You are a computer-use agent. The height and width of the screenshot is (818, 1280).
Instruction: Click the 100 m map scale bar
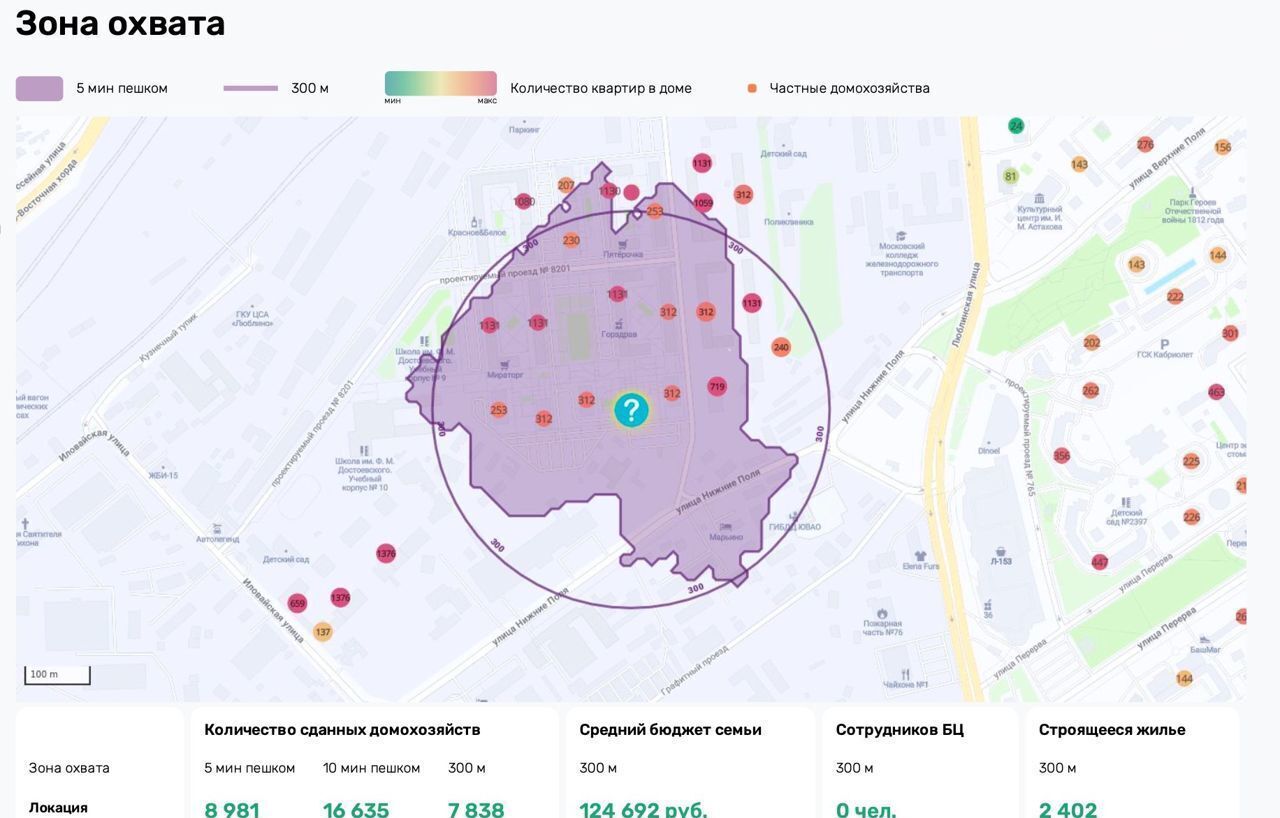point(57,675)
